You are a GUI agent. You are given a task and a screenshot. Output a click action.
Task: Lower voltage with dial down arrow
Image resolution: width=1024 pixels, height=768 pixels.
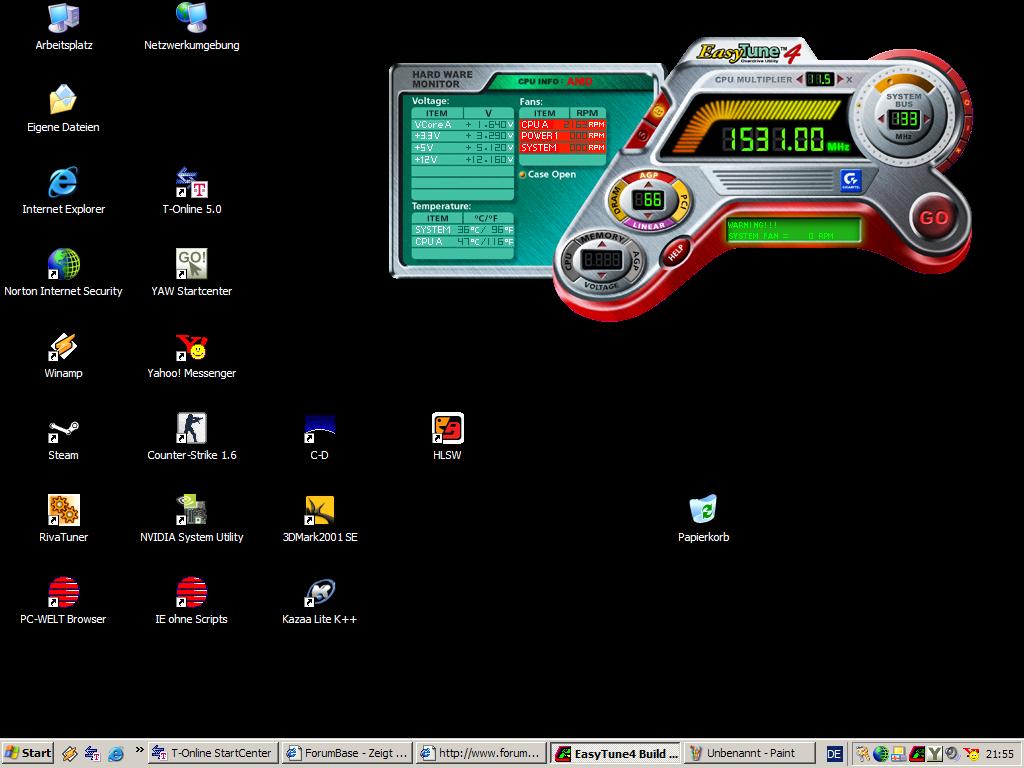pyautogui.click(x=602, y=276)
